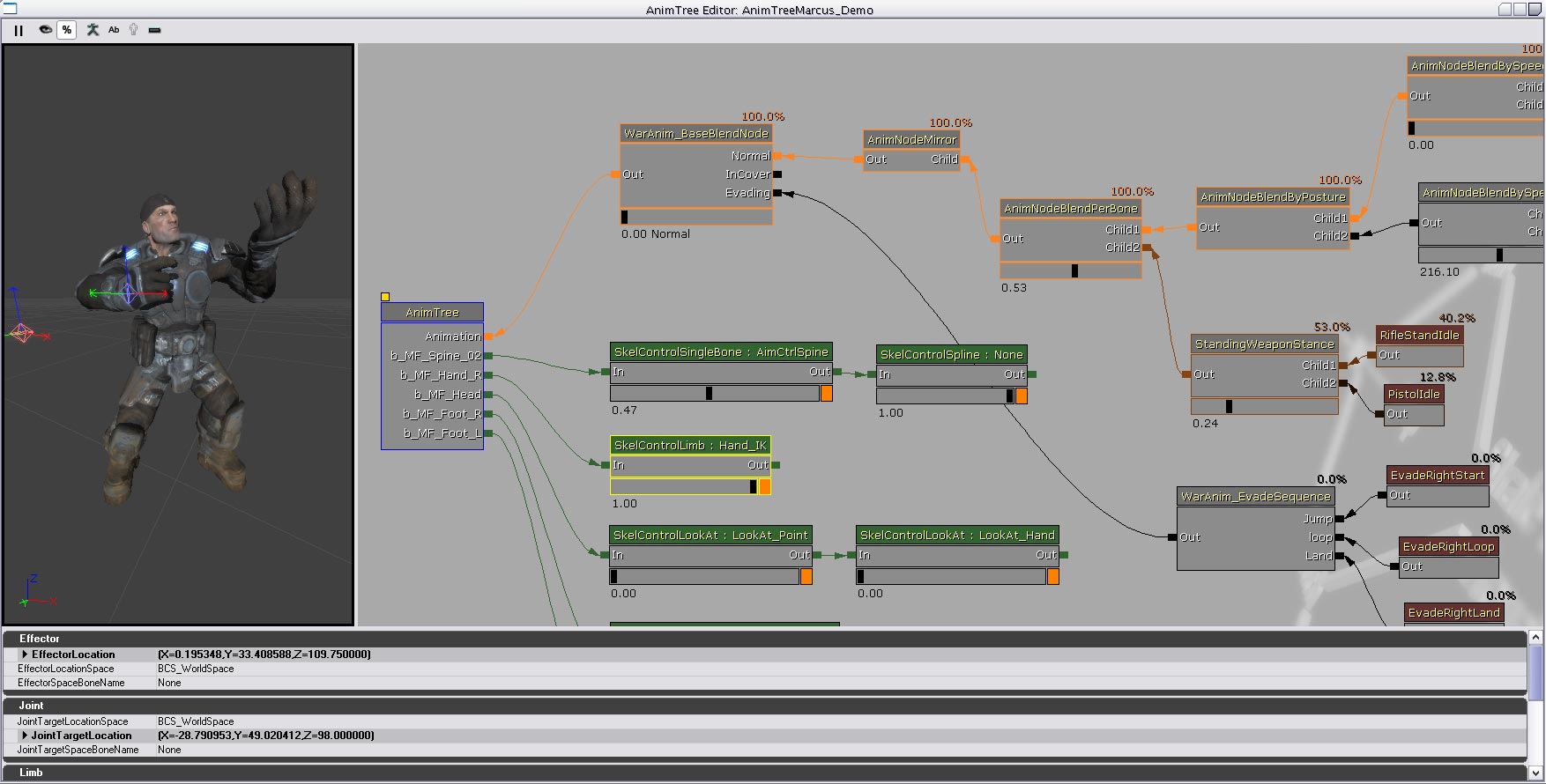
Task: Toggle the percent weight display button
Action: tap(67, 30)
